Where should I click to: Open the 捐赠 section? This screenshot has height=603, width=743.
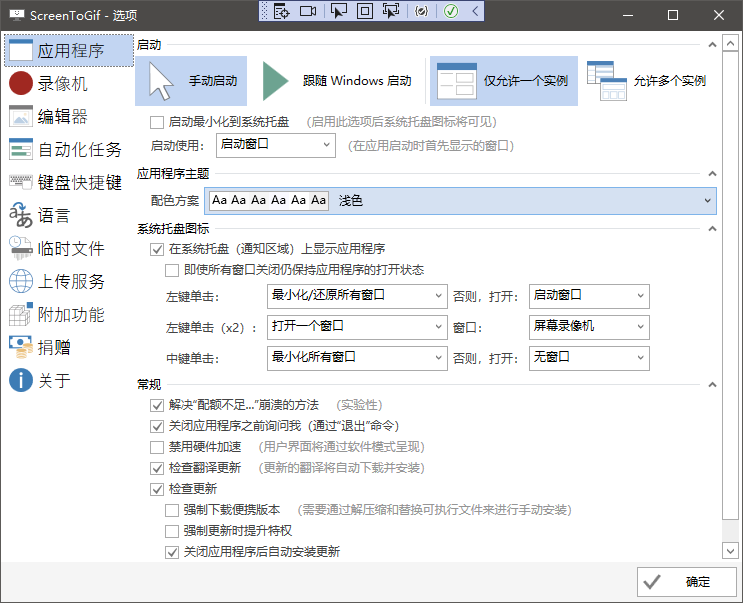click(x=70, y=347)
